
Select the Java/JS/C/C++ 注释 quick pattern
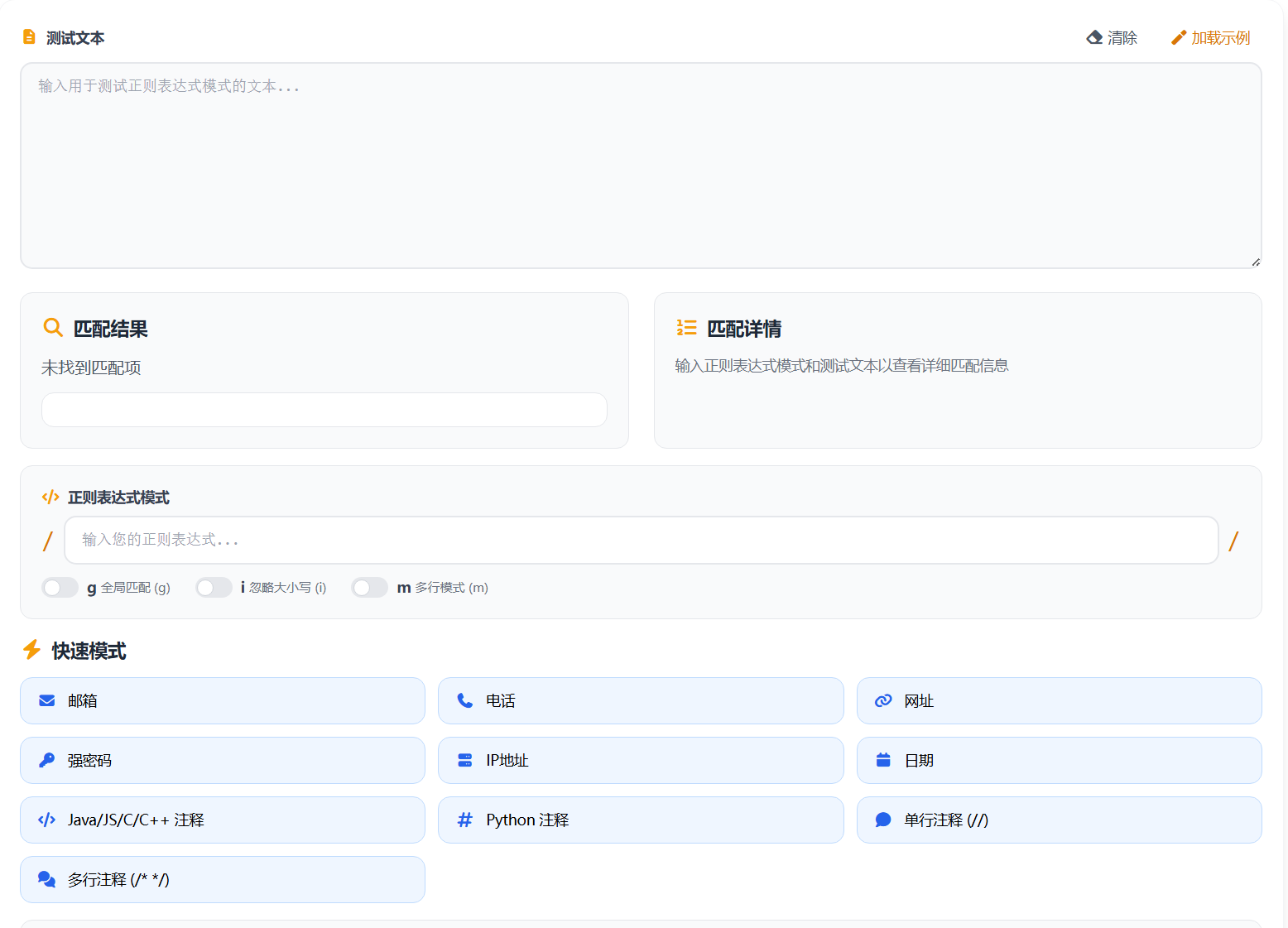coord(222,820)
